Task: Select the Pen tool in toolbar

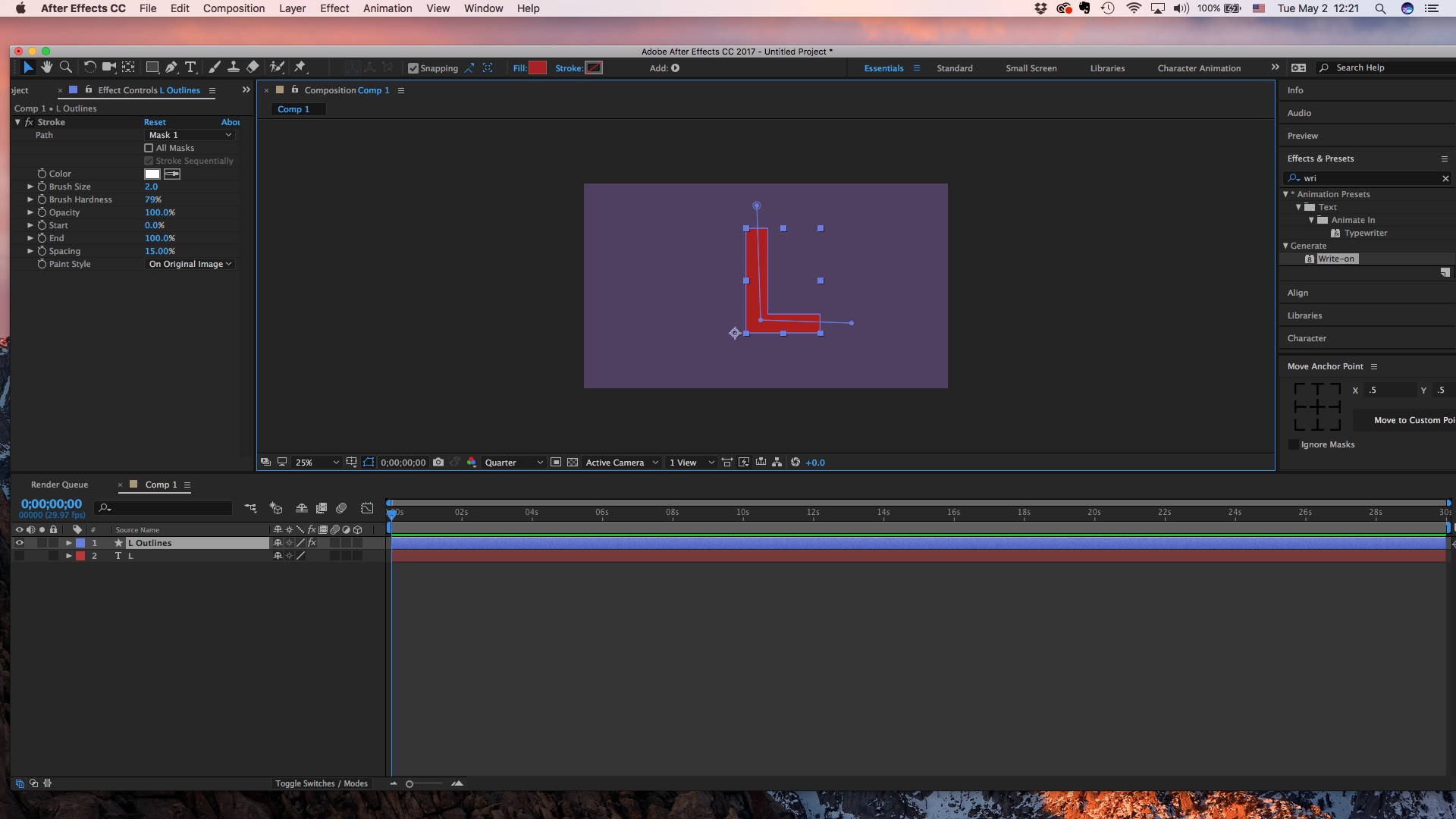Action: 172,67
